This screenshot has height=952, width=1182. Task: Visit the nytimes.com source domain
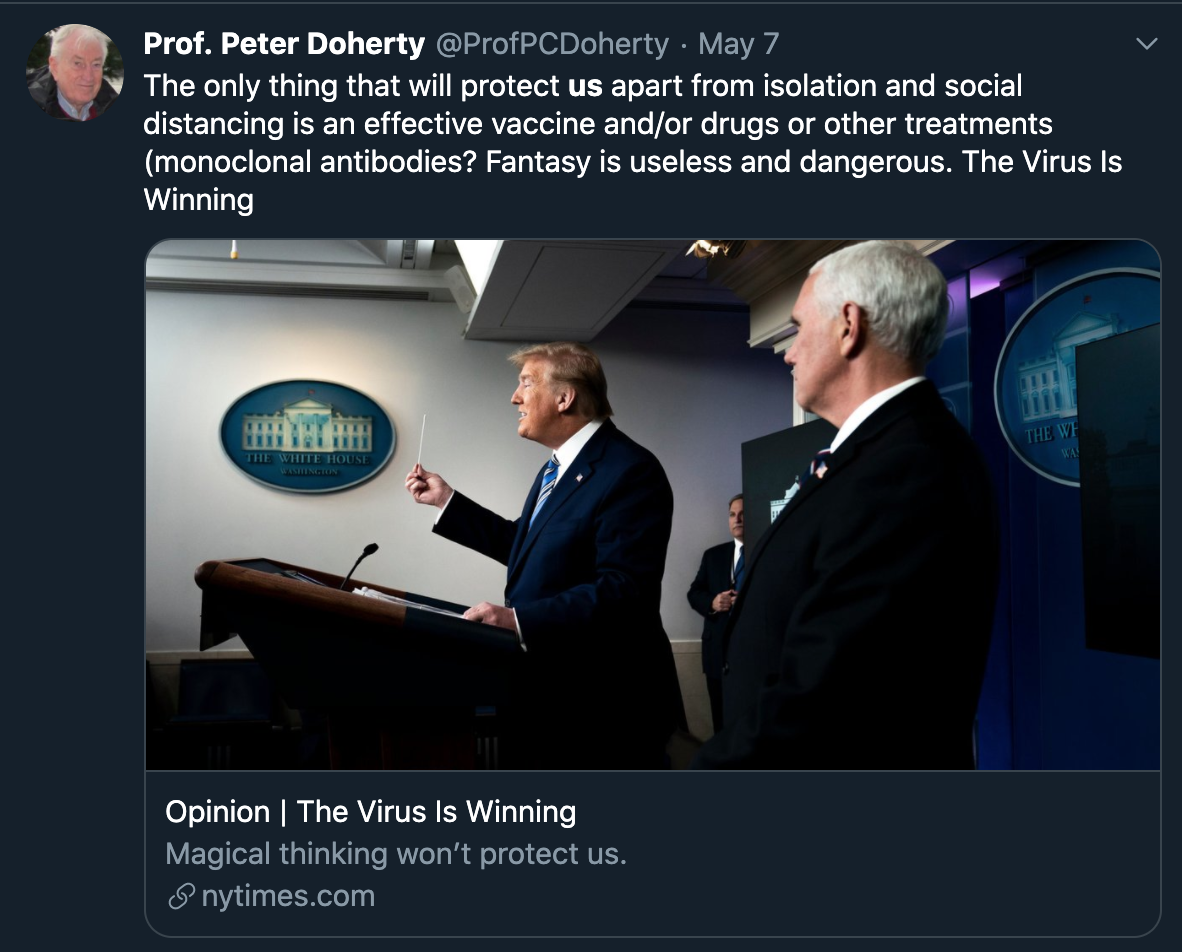(288, 896)
